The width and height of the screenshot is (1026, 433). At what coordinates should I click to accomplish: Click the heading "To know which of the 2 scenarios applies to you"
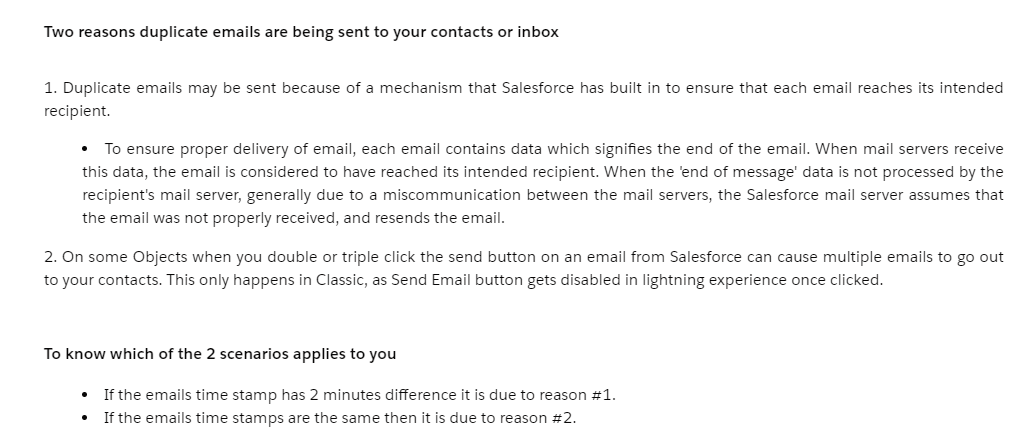click(220, 354)
